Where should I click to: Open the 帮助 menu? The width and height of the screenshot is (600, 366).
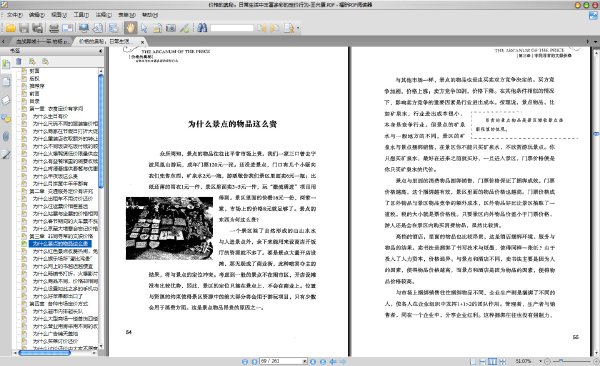pos(150,15)
